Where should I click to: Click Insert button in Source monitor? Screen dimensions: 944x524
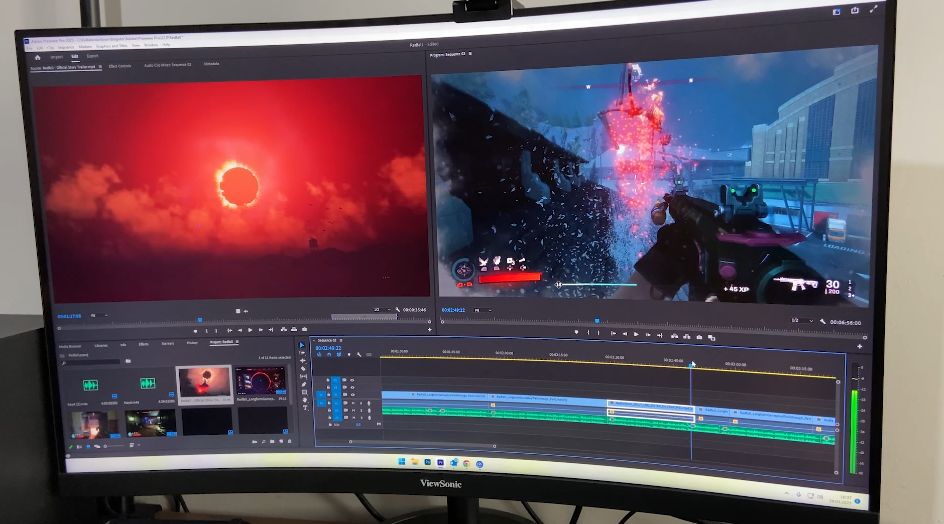[284, 329]
